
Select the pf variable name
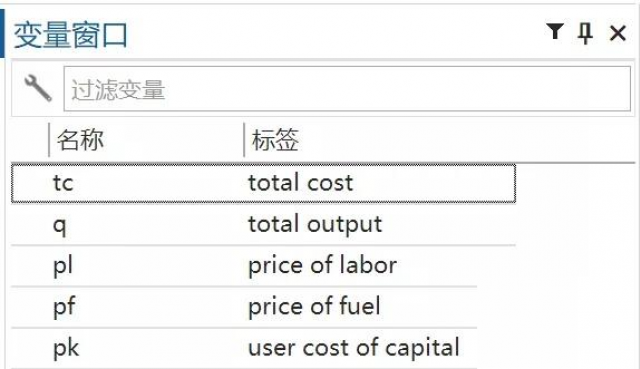(x=64, y=307)
